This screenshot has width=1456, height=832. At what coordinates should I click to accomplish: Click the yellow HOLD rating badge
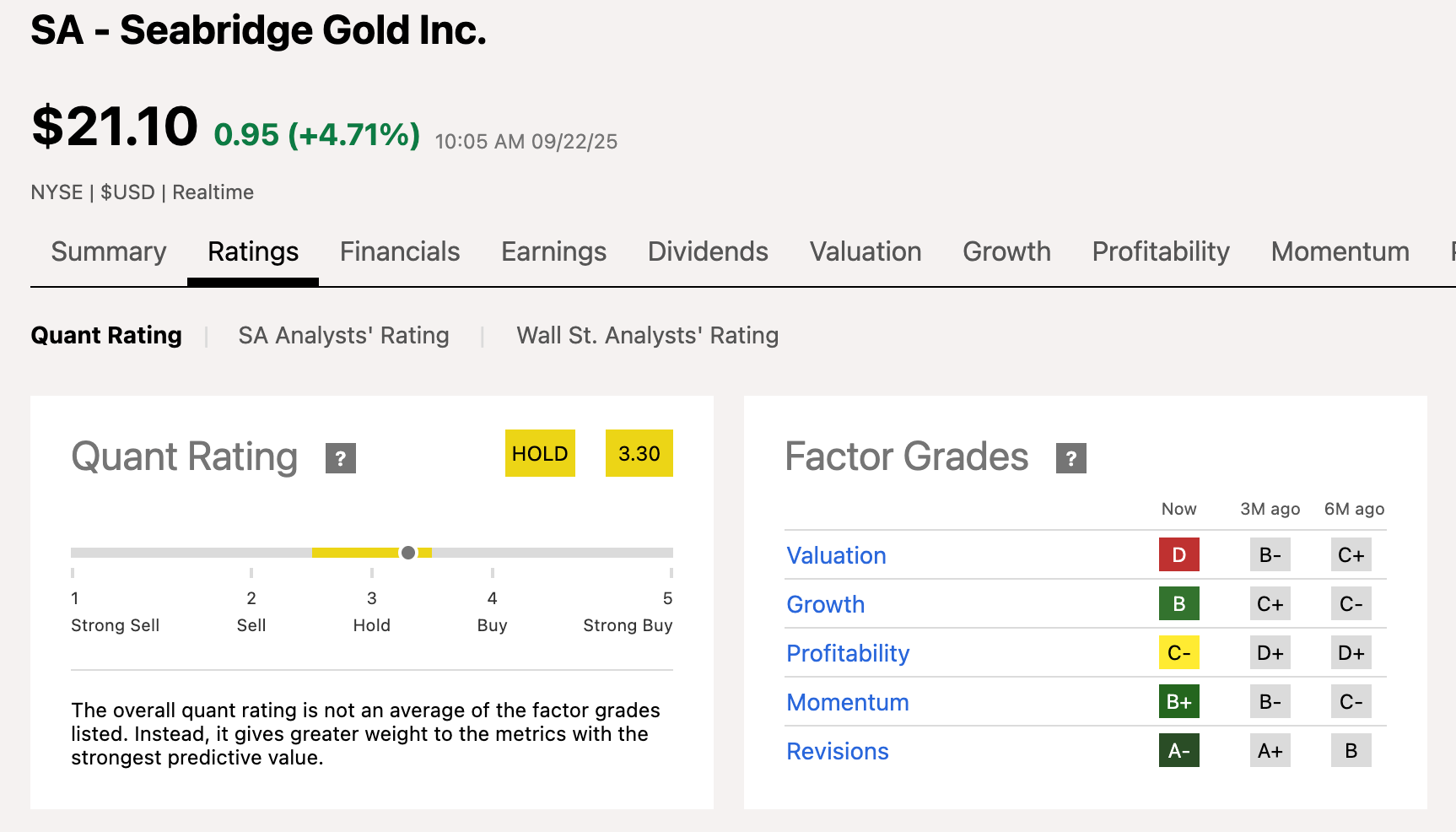pos(540,454)
